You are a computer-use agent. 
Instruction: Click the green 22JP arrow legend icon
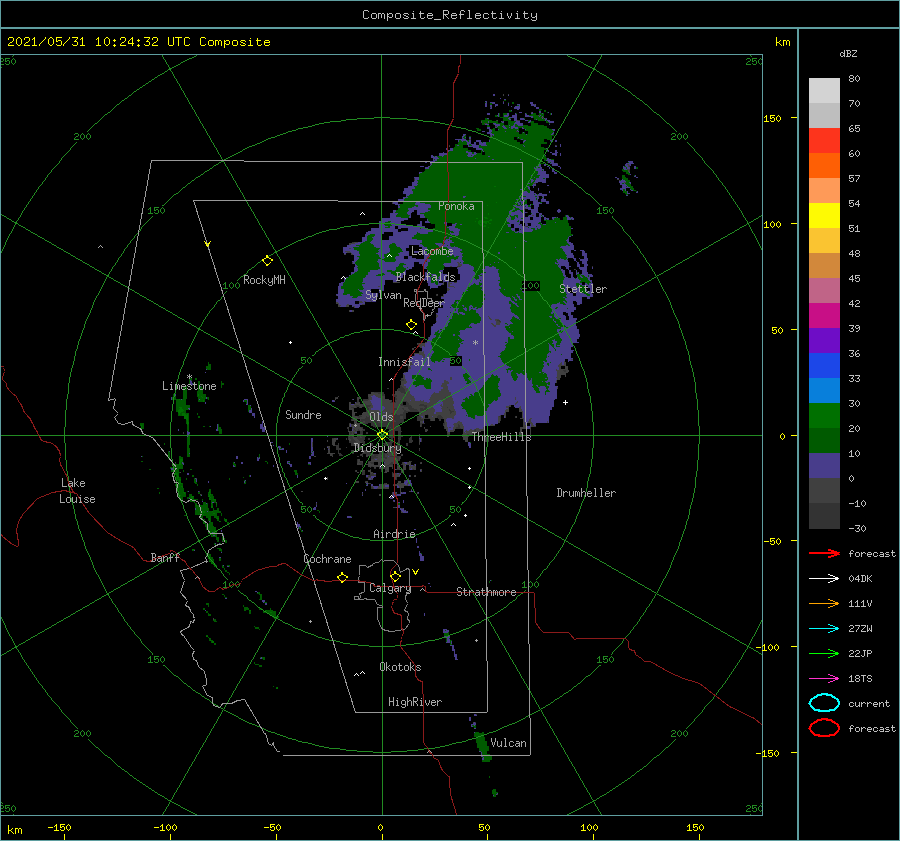(x=824, y=653)
